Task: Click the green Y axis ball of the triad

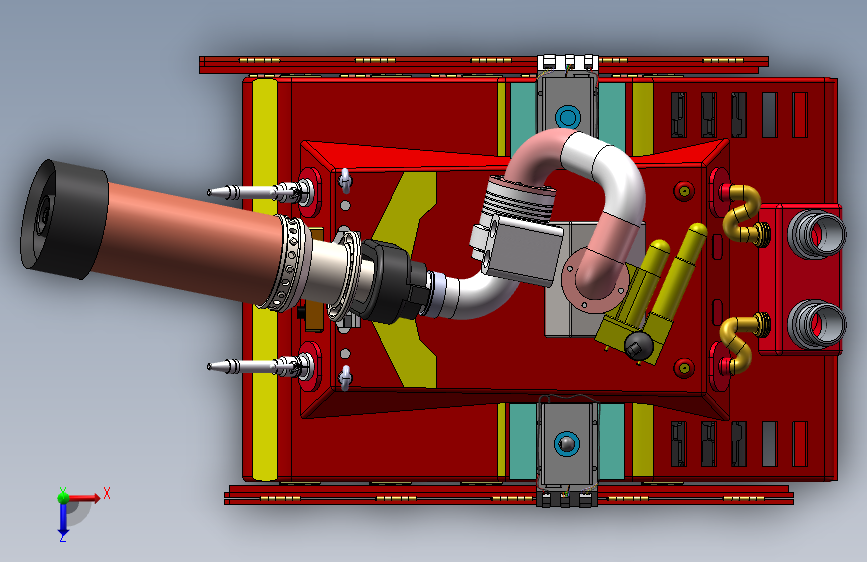Action: pos(63,497)
